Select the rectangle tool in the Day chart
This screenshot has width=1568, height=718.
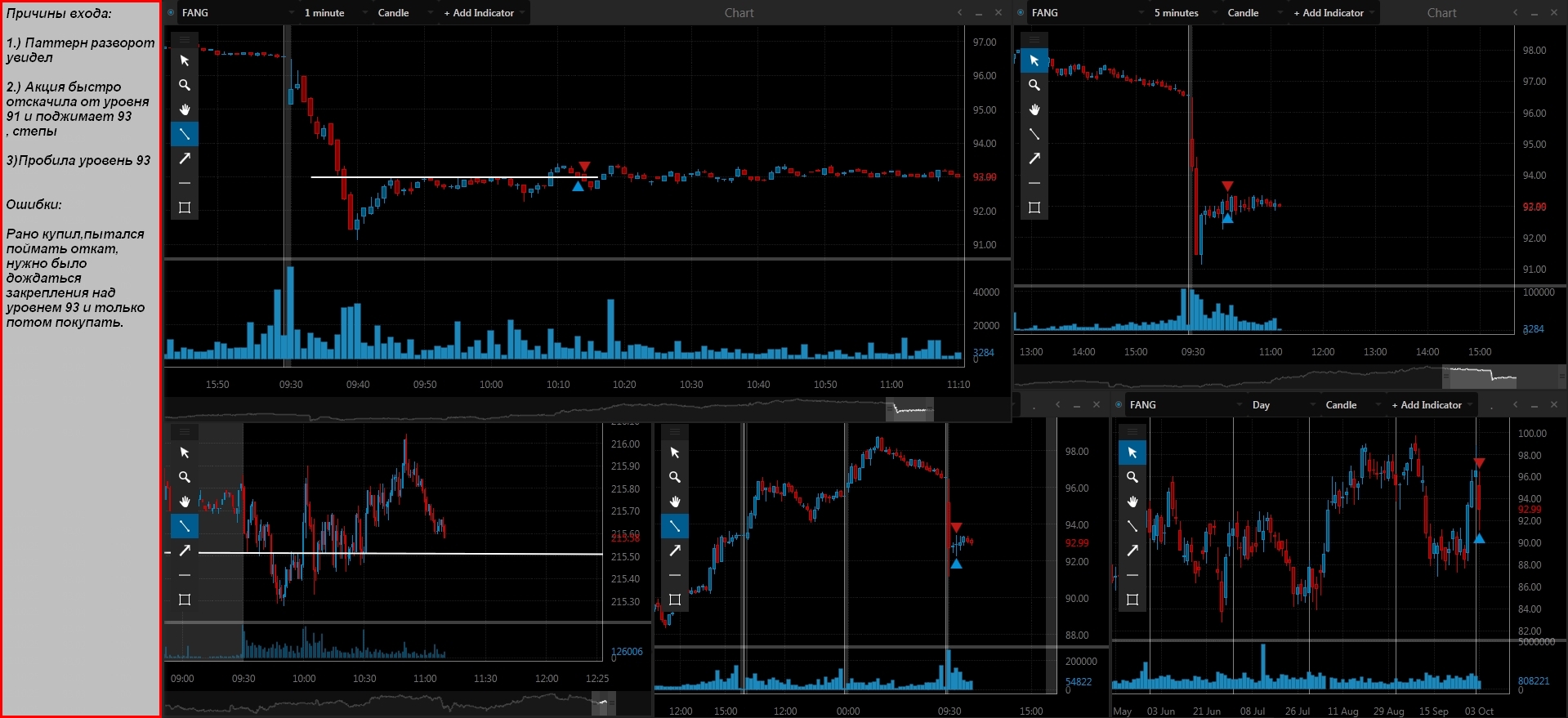click(x=1132, y=600)
